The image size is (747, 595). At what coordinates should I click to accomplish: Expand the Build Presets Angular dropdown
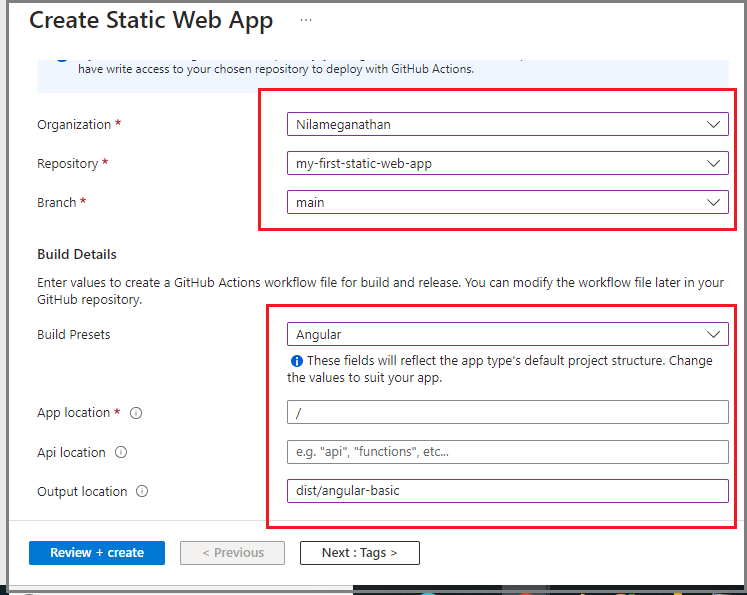[x=507, y=334]
